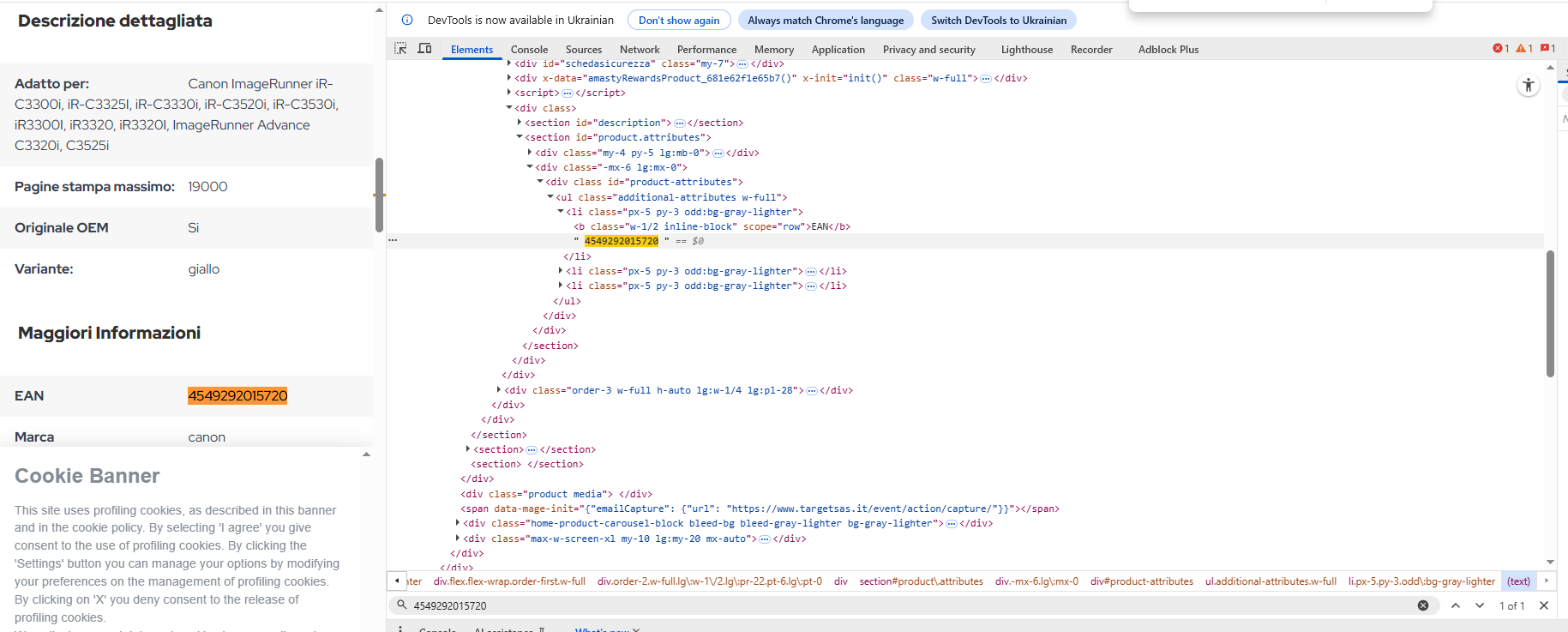Click the red errors count icon
The width and height of the screenshot is (1568, 632).
pos(1501,49)
